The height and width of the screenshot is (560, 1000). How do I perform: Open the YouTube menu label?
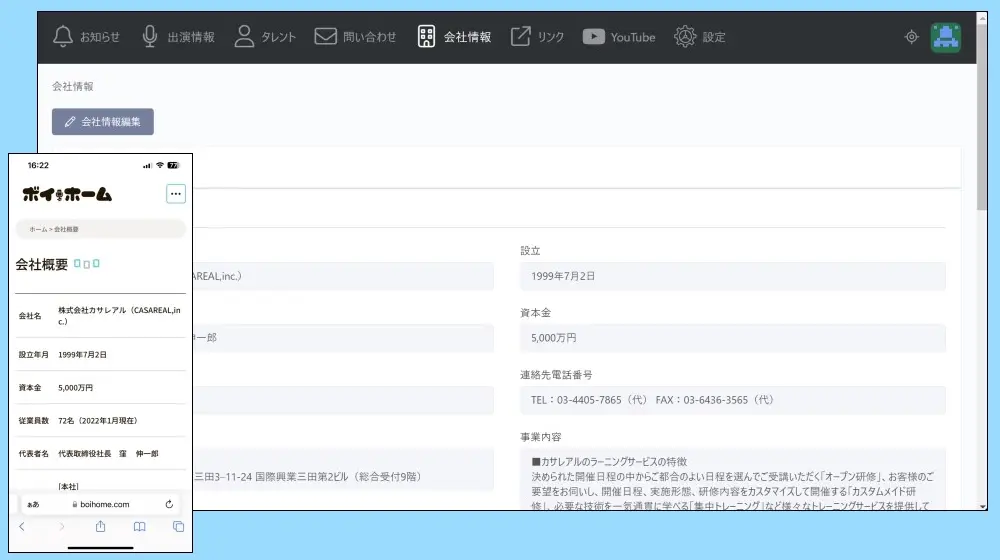(633, 37)
